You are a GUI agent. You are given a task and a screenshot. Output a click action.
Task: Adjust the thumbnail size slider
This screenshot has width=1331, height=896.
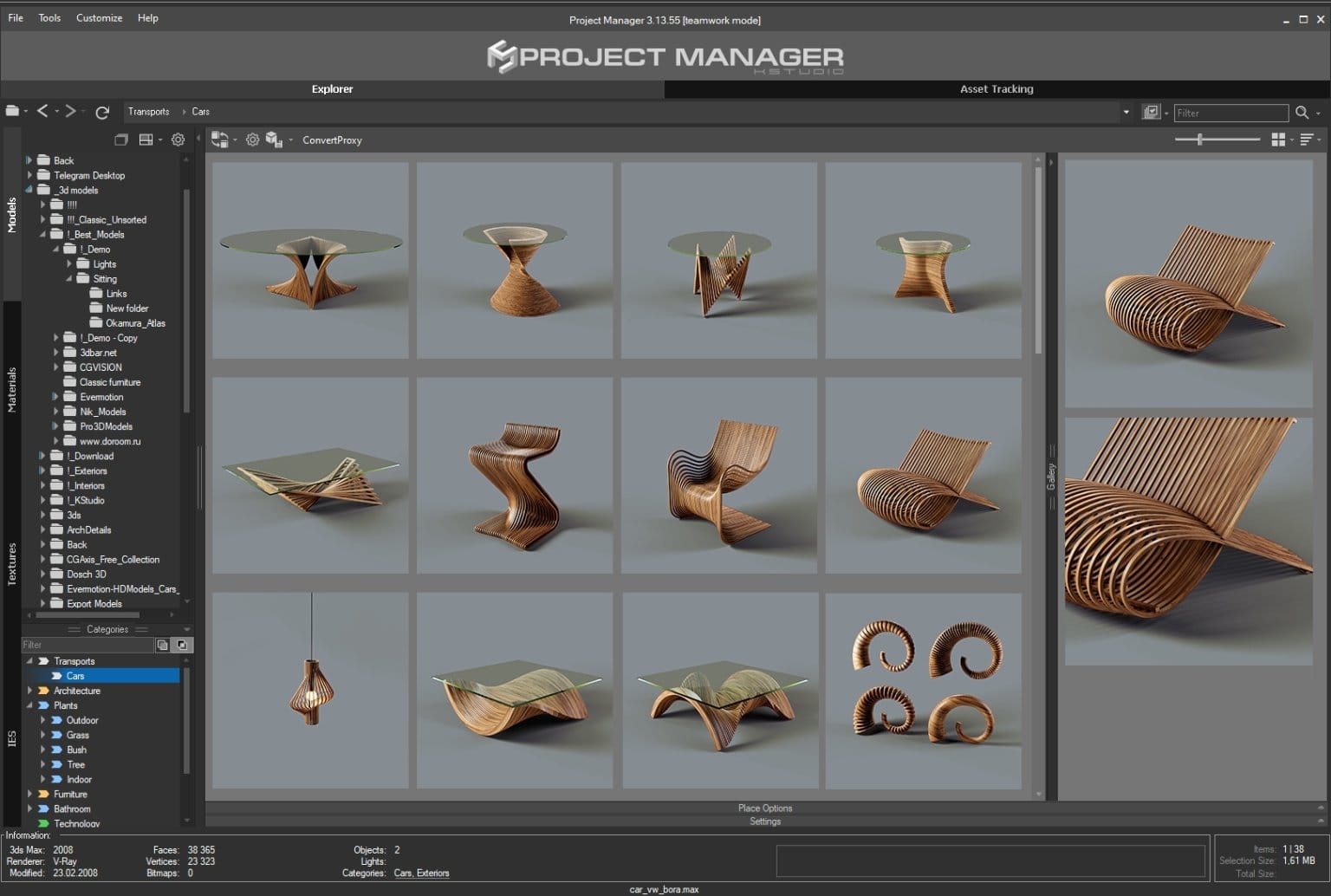point(1201,138)
